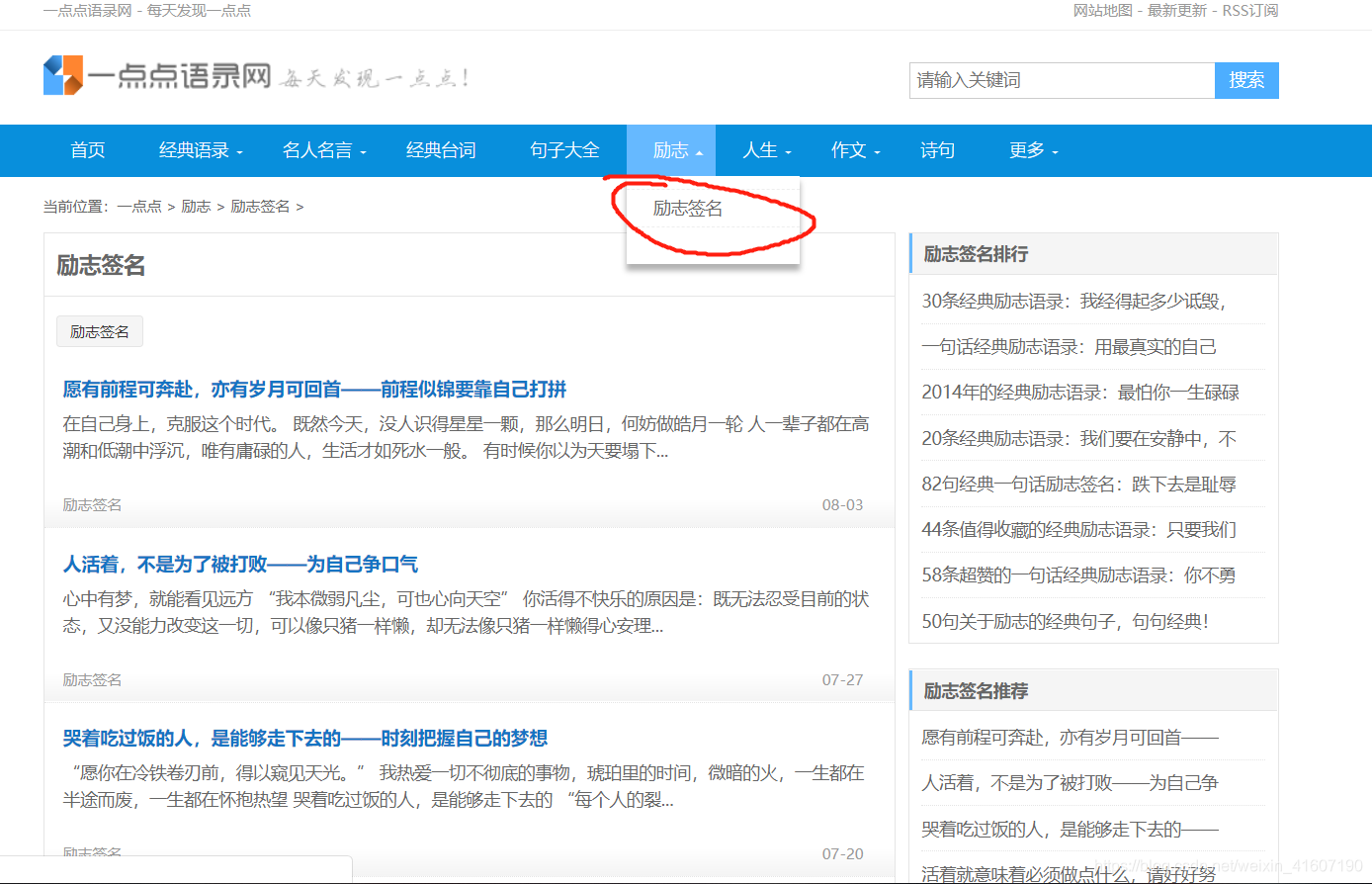Click the 诗句 navigation item
The height and width of the screenshot is (884, 1372).
[x=936, y=150]
